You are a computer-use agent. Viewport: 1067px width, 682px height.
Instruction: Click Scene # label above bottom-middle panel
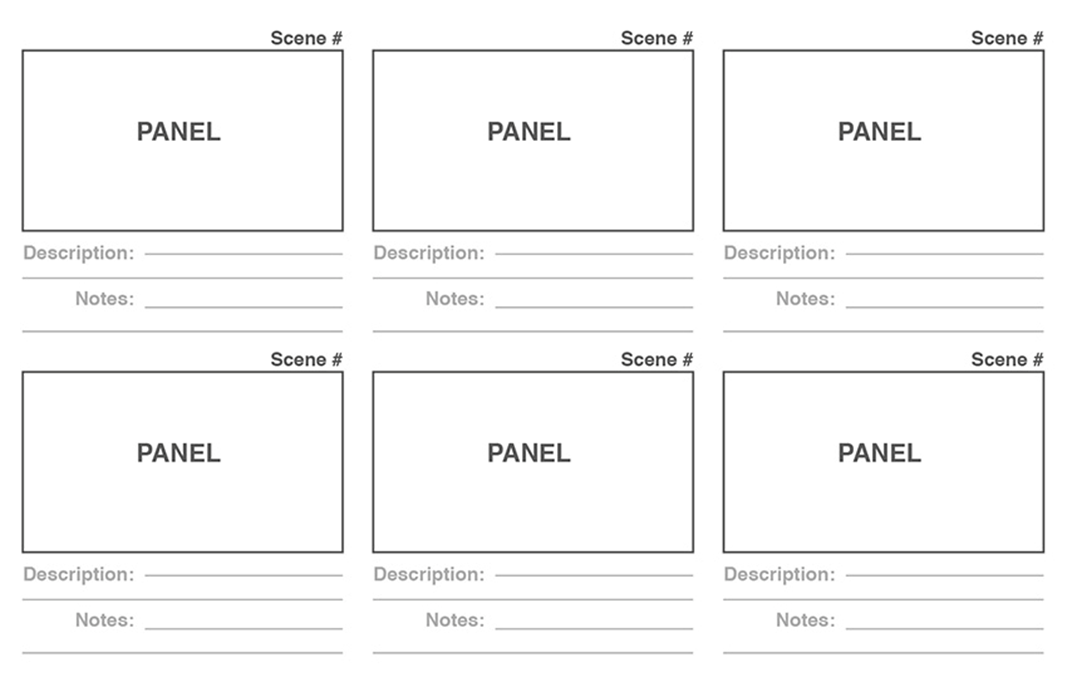click(657, 359)
